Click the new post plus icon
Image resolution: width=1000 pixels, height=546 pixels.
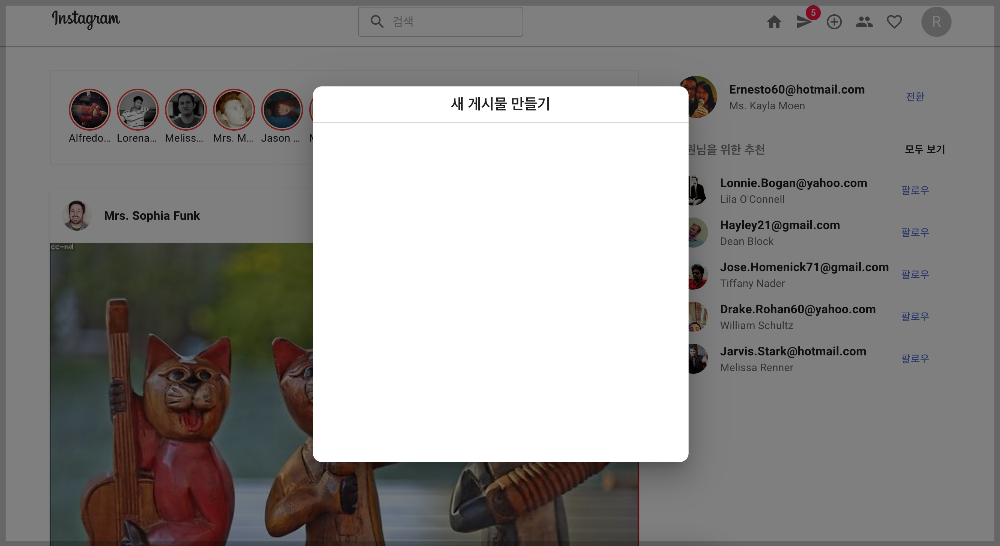(834, 22)
